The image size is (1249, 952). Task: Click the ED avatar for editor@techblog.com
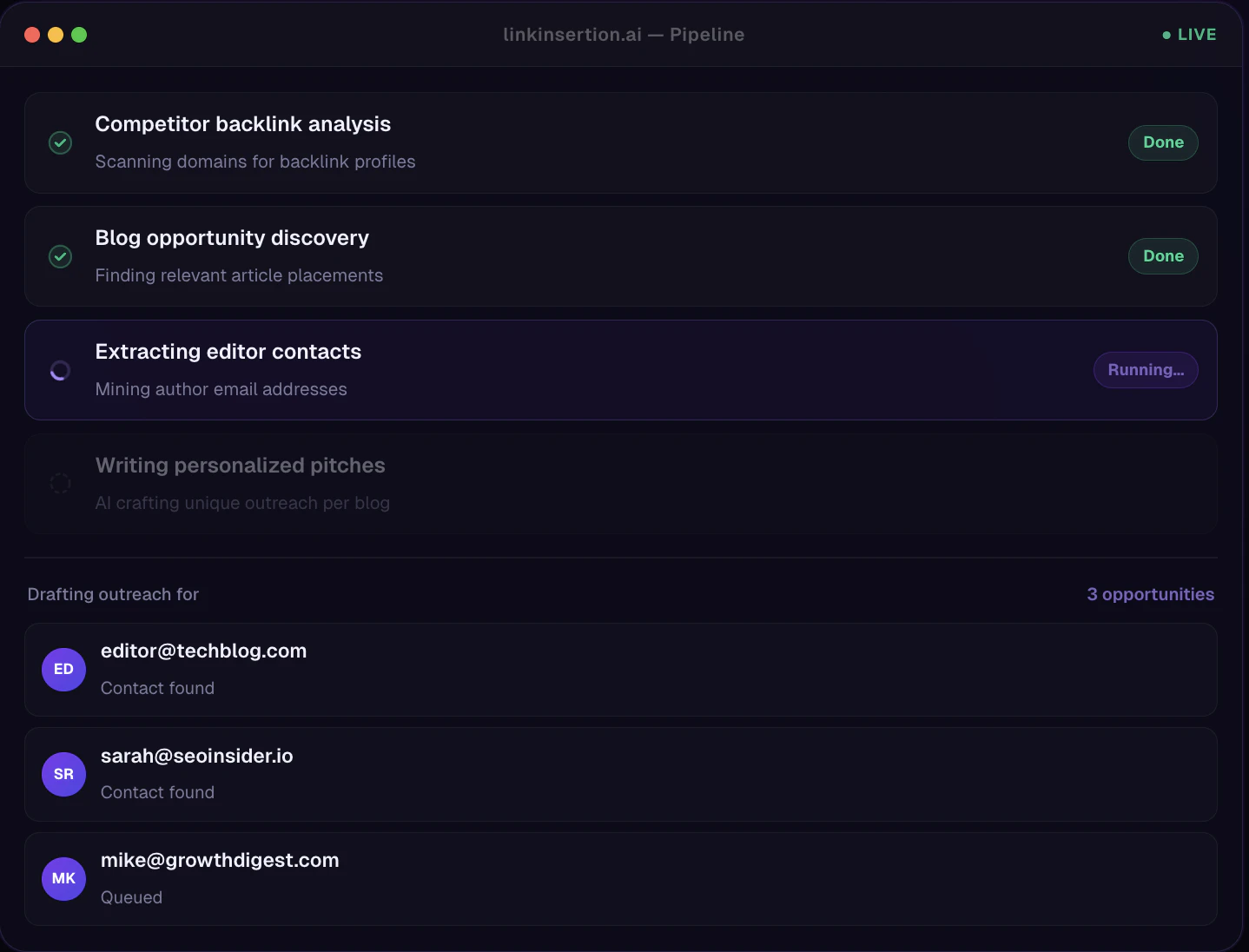[x=63, y=670]
